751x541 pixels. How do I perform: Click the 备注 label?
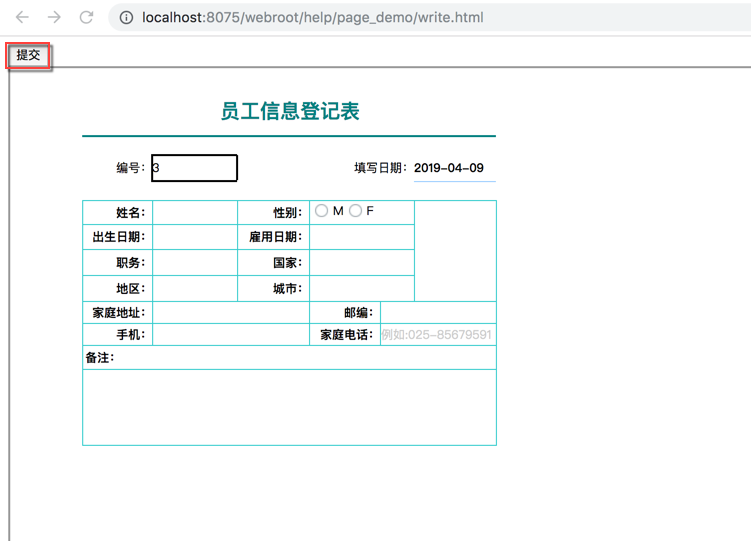100,358
